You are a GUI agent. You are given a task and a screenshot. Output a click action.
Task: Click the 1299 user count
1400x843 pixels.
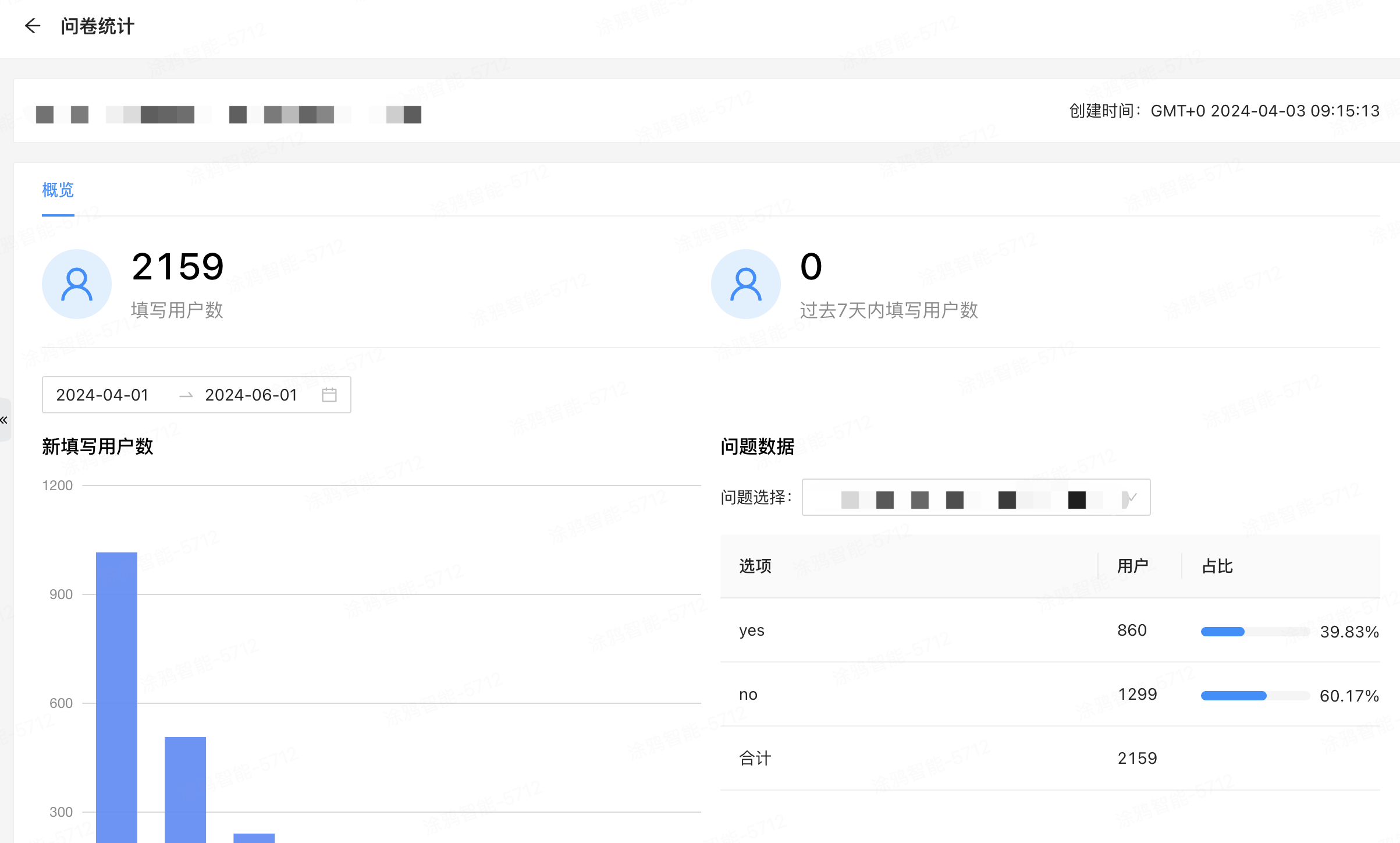pyautogui.click(x=1138, y=694)
